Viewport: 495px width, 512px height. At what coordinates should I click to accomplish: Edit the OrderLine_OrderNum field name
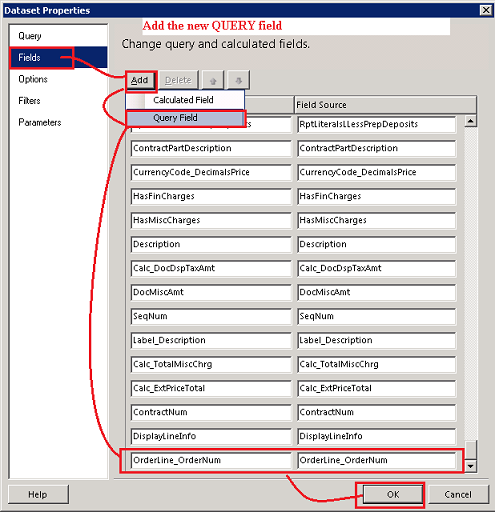click(x=211, y=460)
